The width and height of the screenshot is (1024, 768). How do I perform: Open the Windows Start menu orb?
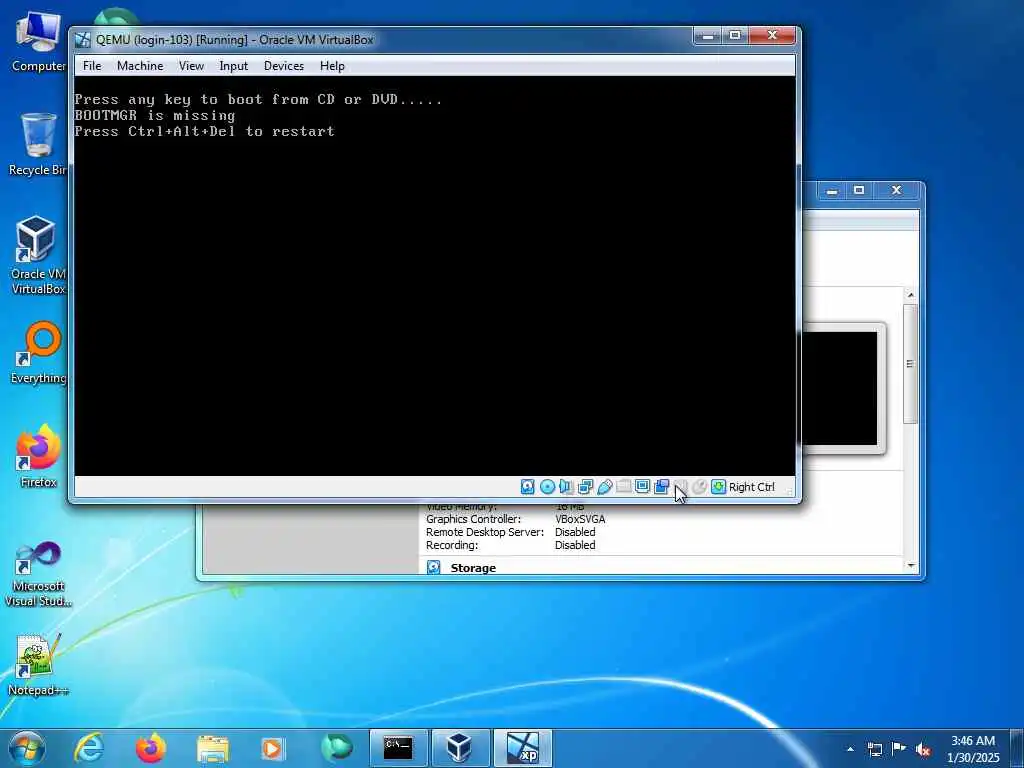[x=26, y=748]
